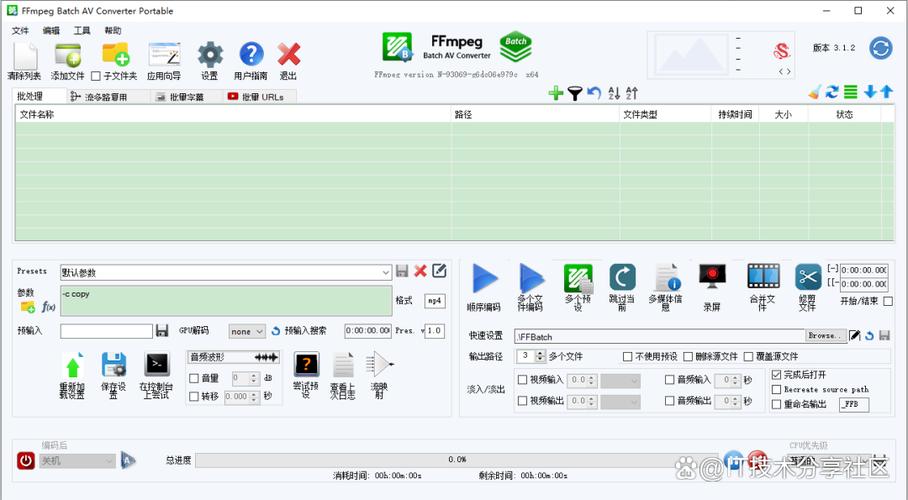
Task: Open the GPU解码 none dropdown
Action: pyautogui.click(x=247, y=331)
